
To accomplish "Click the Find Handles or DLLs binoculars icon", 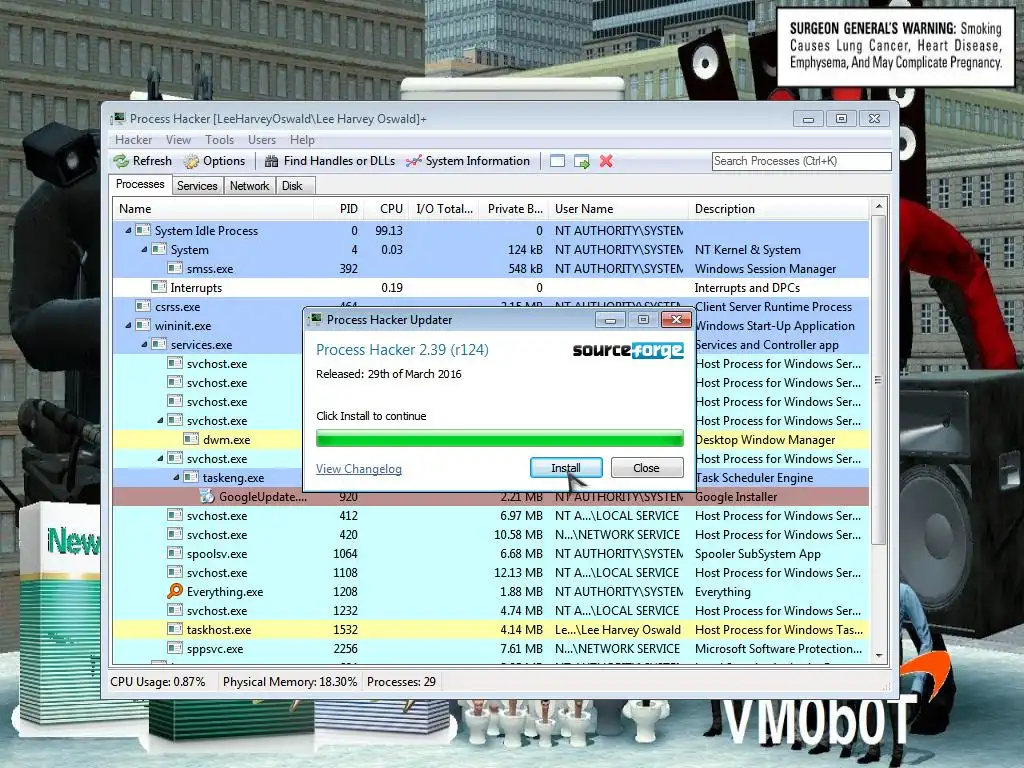I will [x=272, y=161].
